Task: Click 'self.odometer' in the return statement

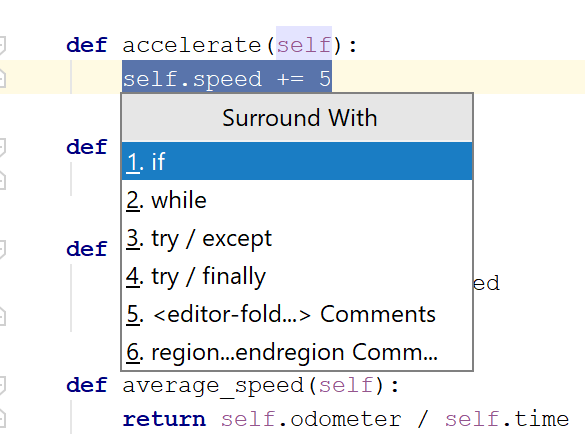Action: [311, 419]
